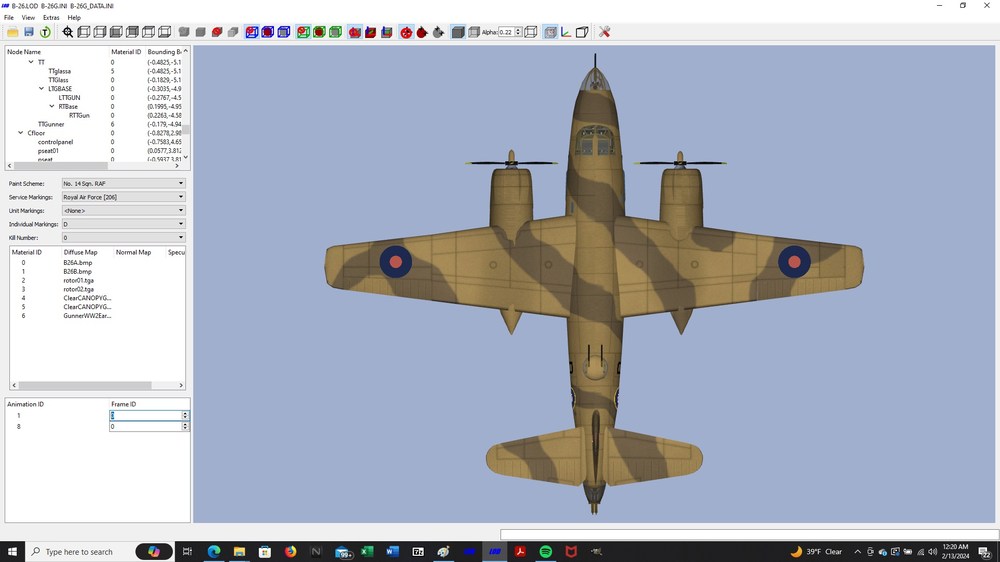Toggle the highlighted bounding box display icon
The height and width of the screenshot is (562, 1000).
[x=550, y=32]
